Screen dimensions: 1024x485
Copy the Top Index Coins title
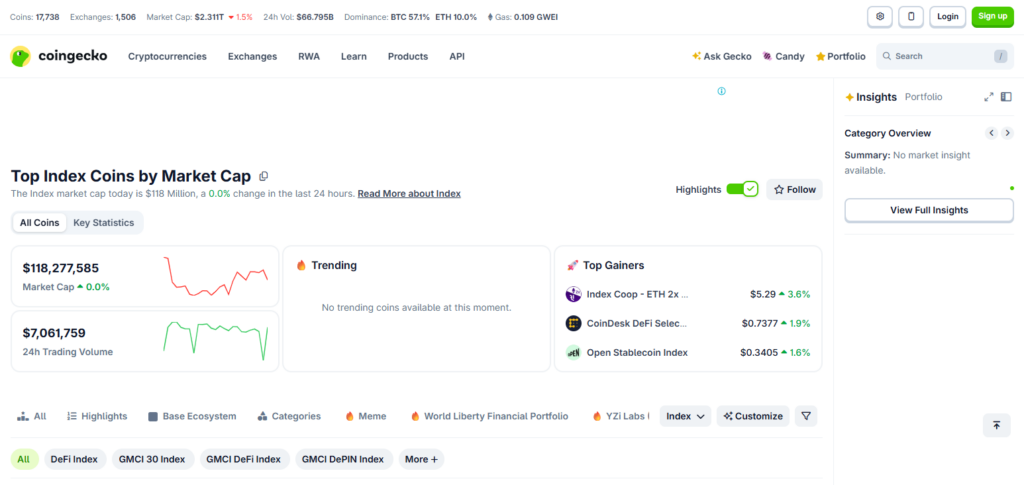(x=264, y=176)
